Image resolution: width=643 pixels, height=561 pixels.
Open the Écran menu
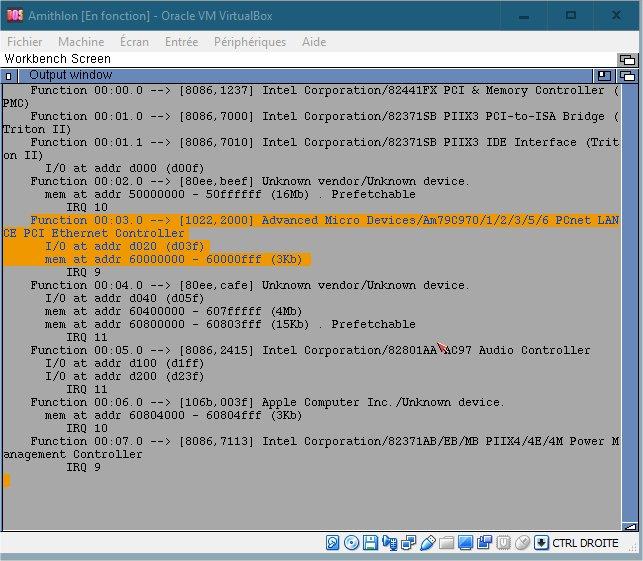click(135, 42)
